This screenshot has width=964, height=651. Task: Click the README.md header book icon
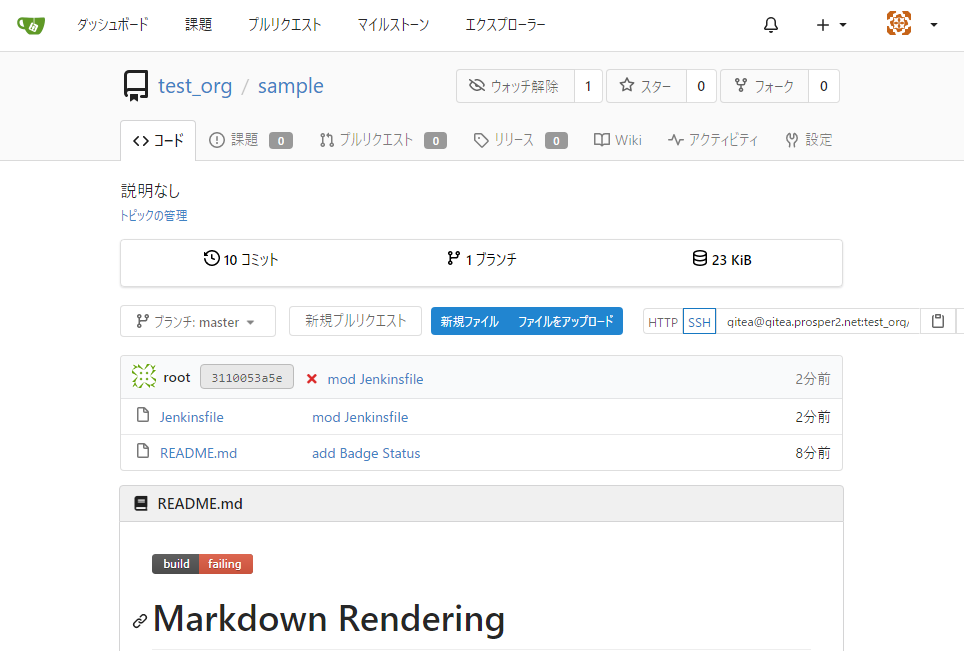click(x=141, y=503)
